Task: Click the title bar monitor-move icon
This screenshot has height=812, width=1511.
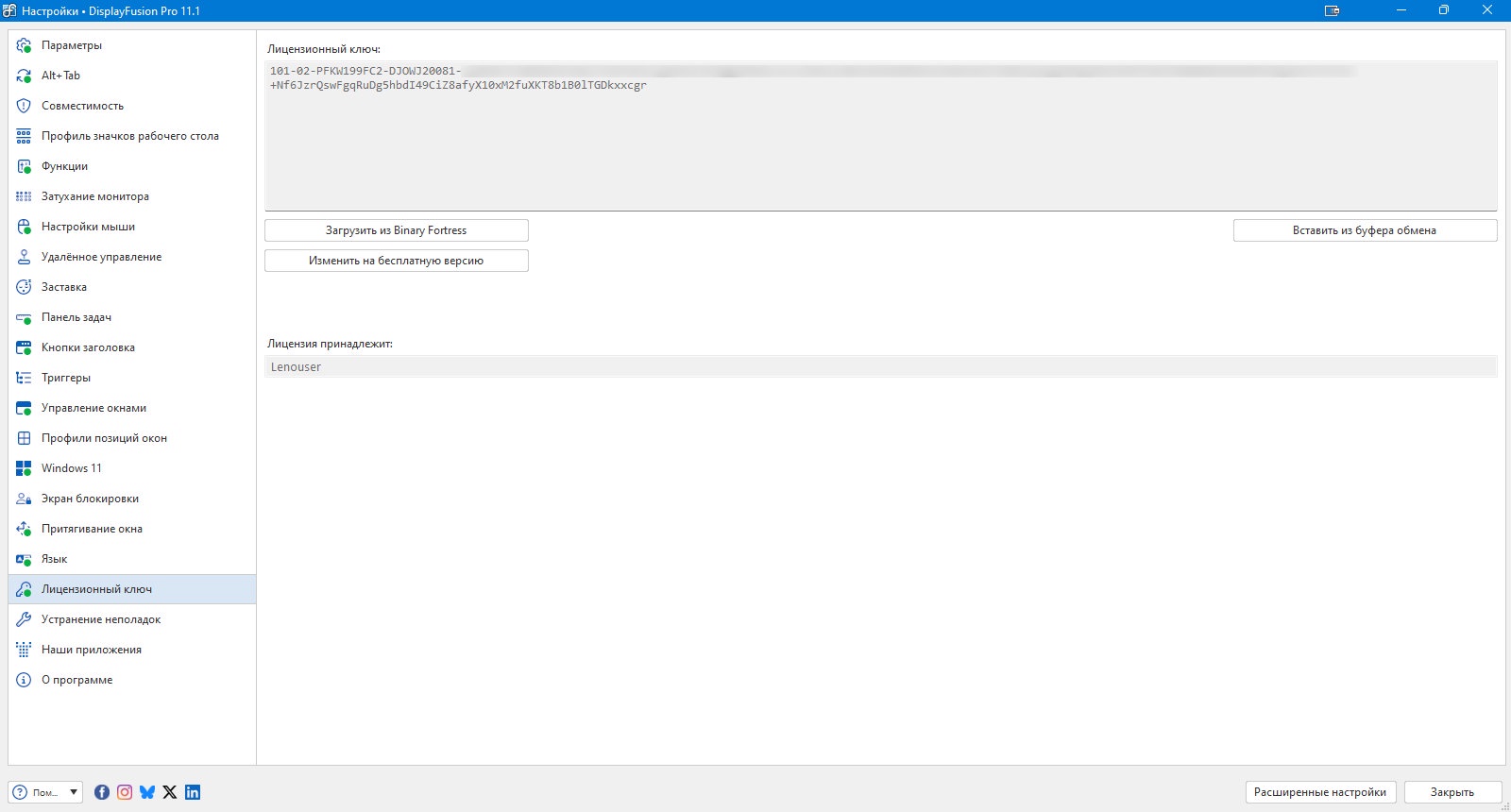Action: tap(1333, 10)
